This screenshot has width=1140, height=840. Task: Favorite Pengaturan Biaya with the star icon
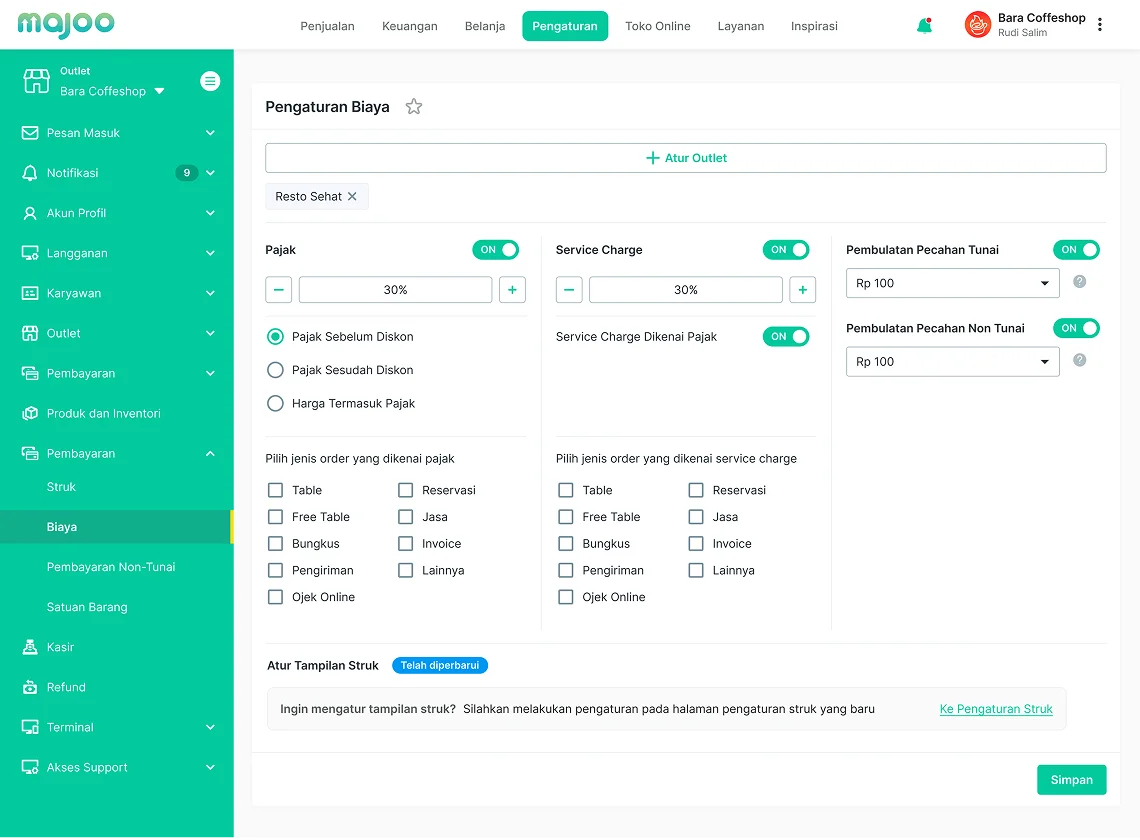[414, 107]
